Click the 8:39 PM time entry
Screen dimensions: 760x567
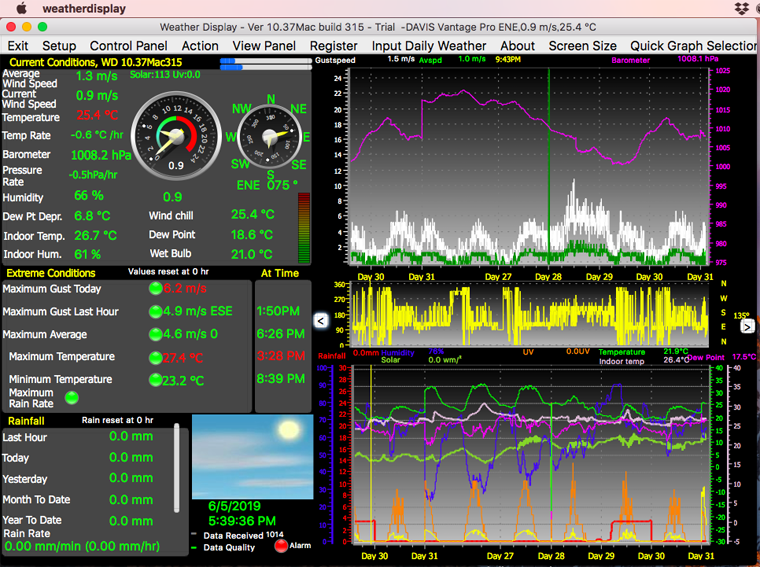click(x=281, y=378)
